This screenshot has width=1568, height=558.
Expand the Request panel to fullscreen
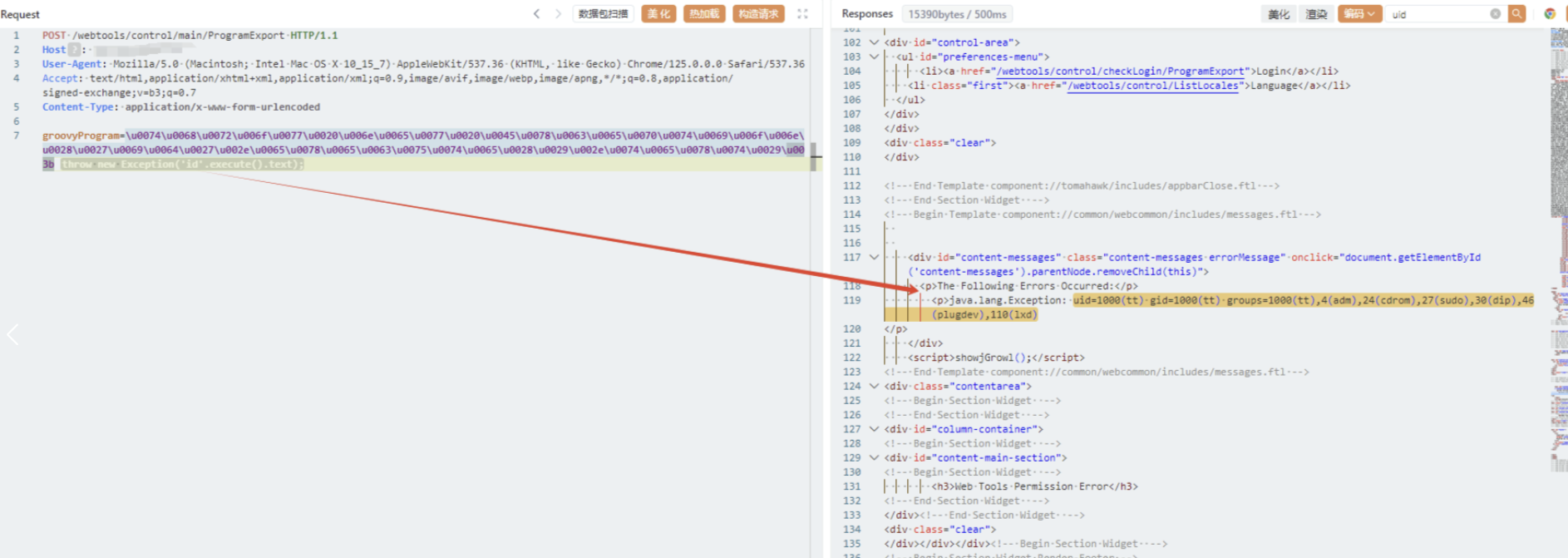802,13
